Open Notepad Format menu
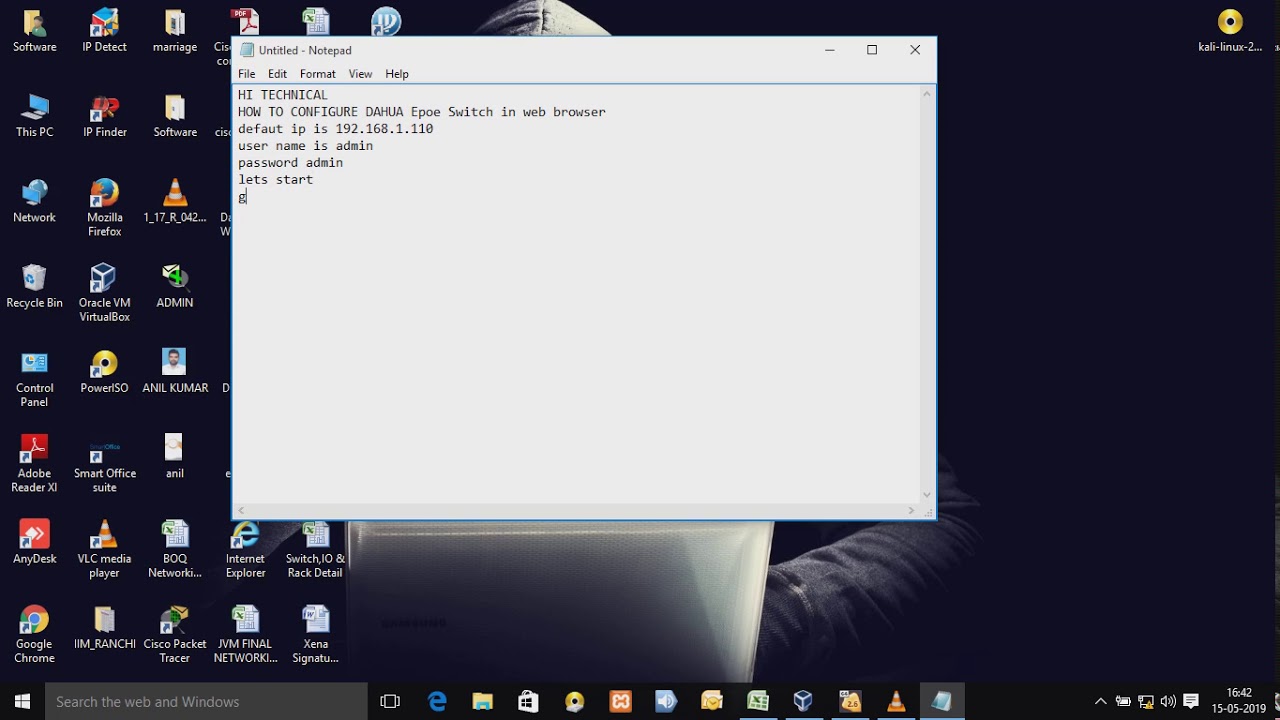 tap(318, 74)
